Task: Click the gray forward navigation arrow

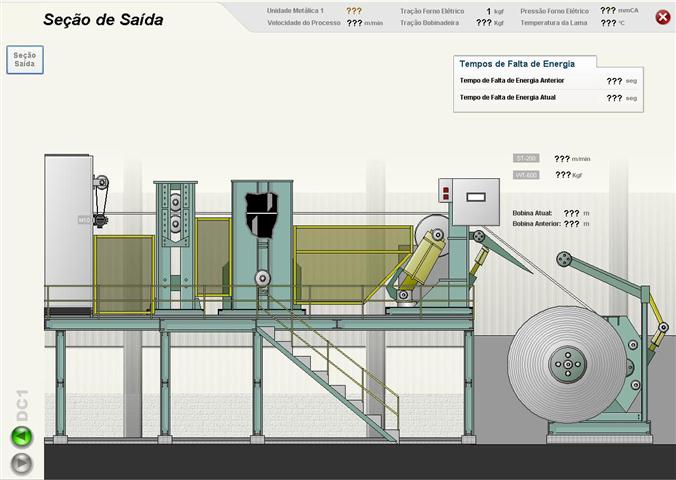Action: (22, 463)
